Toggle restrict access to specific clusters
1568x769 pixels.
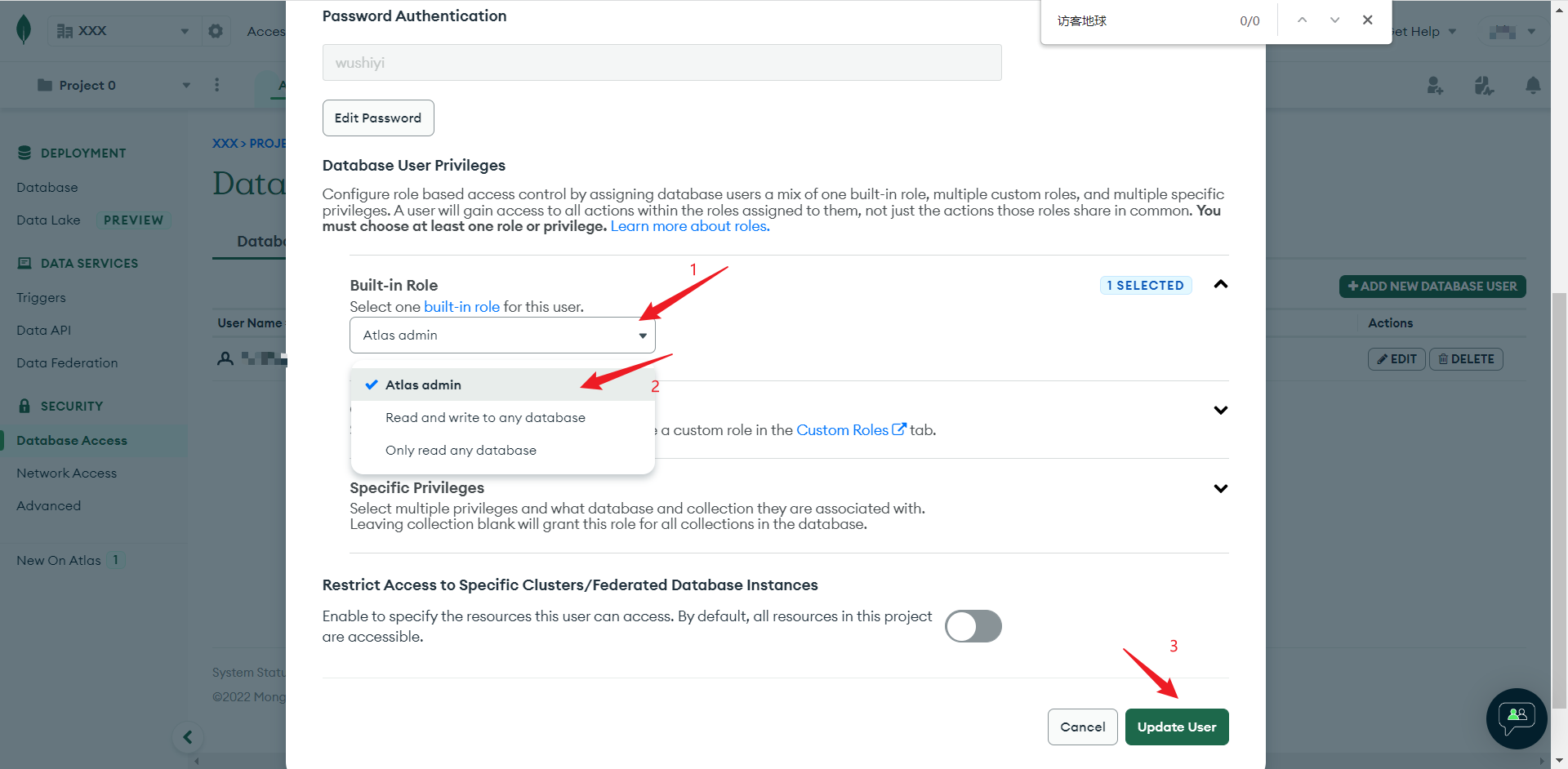click(973, 626)
